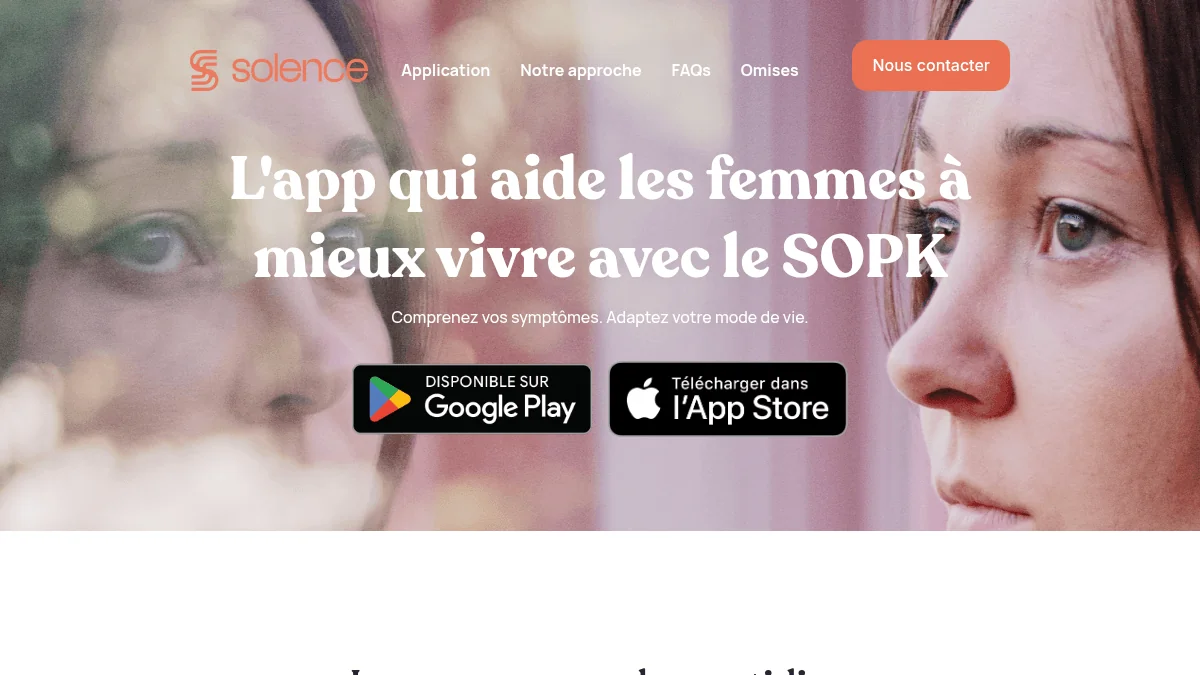The width and height of the screenshot is (1200, 675).
Task: Click the l'App Store wording on the badge
Action: (751, 408)
